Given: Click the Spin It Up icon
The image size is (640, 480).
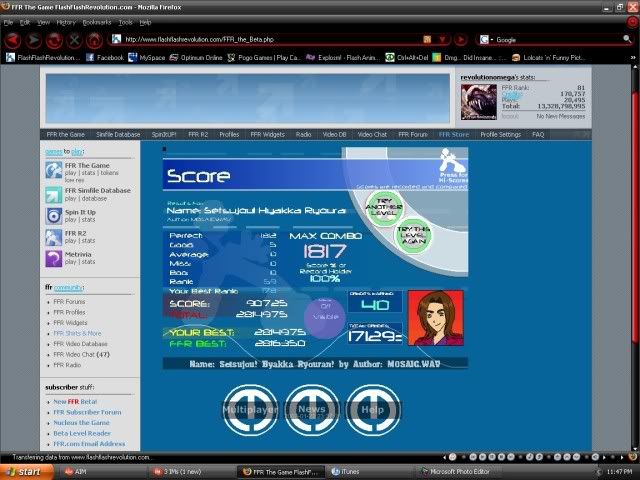Looking at the screenshot, I should (53, 215).
